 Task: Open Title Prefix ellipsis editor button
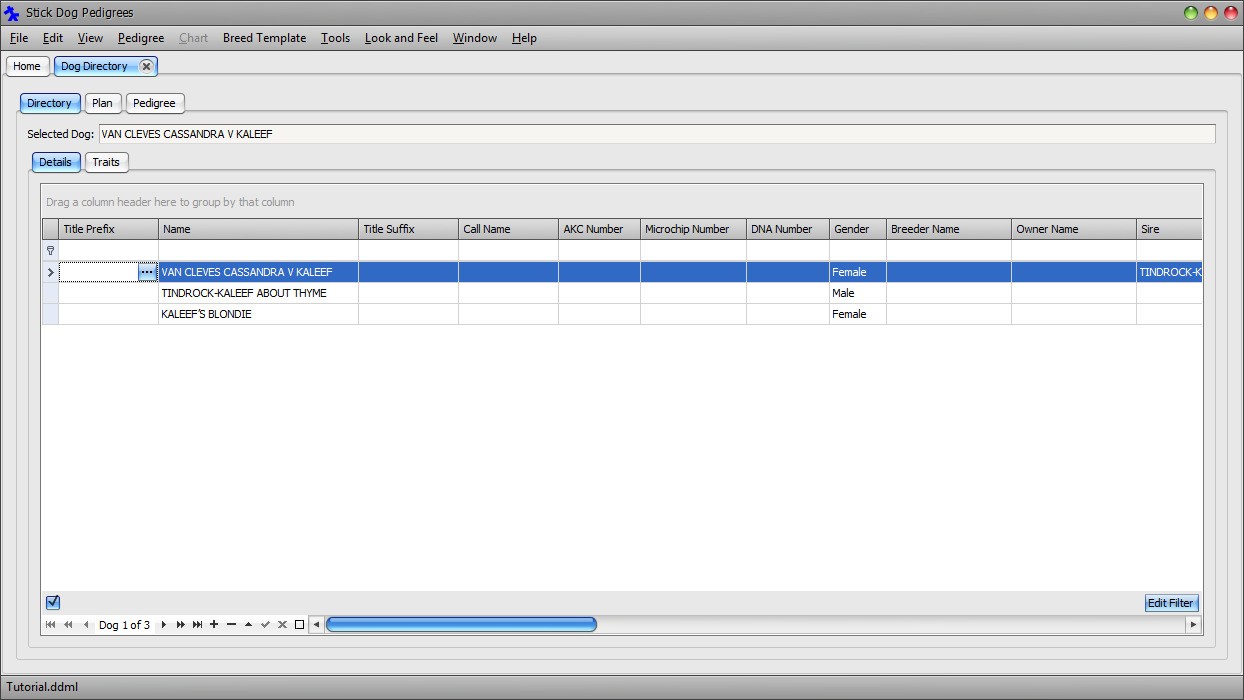tap(147, 272)
